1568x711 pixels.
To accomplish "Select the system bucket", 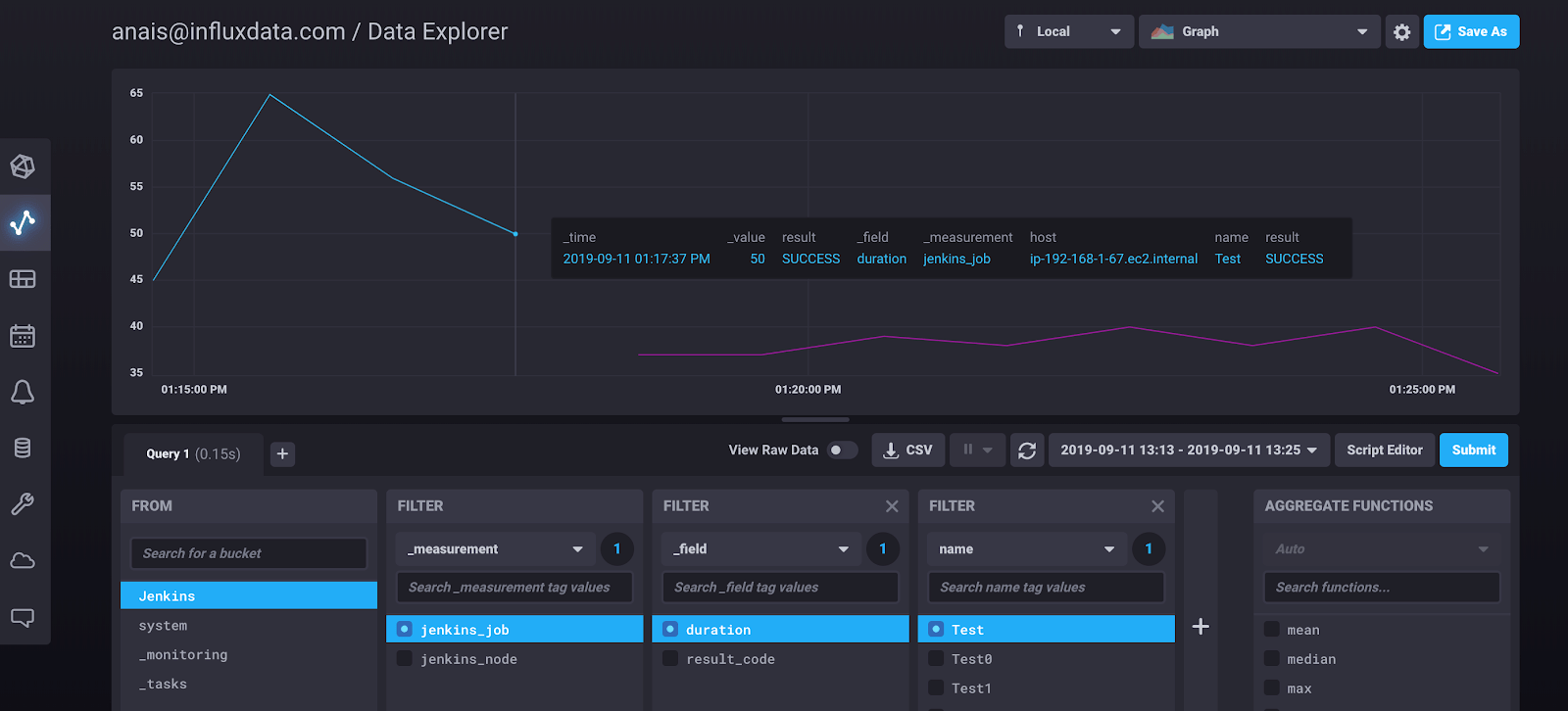I will coord(163,626).
